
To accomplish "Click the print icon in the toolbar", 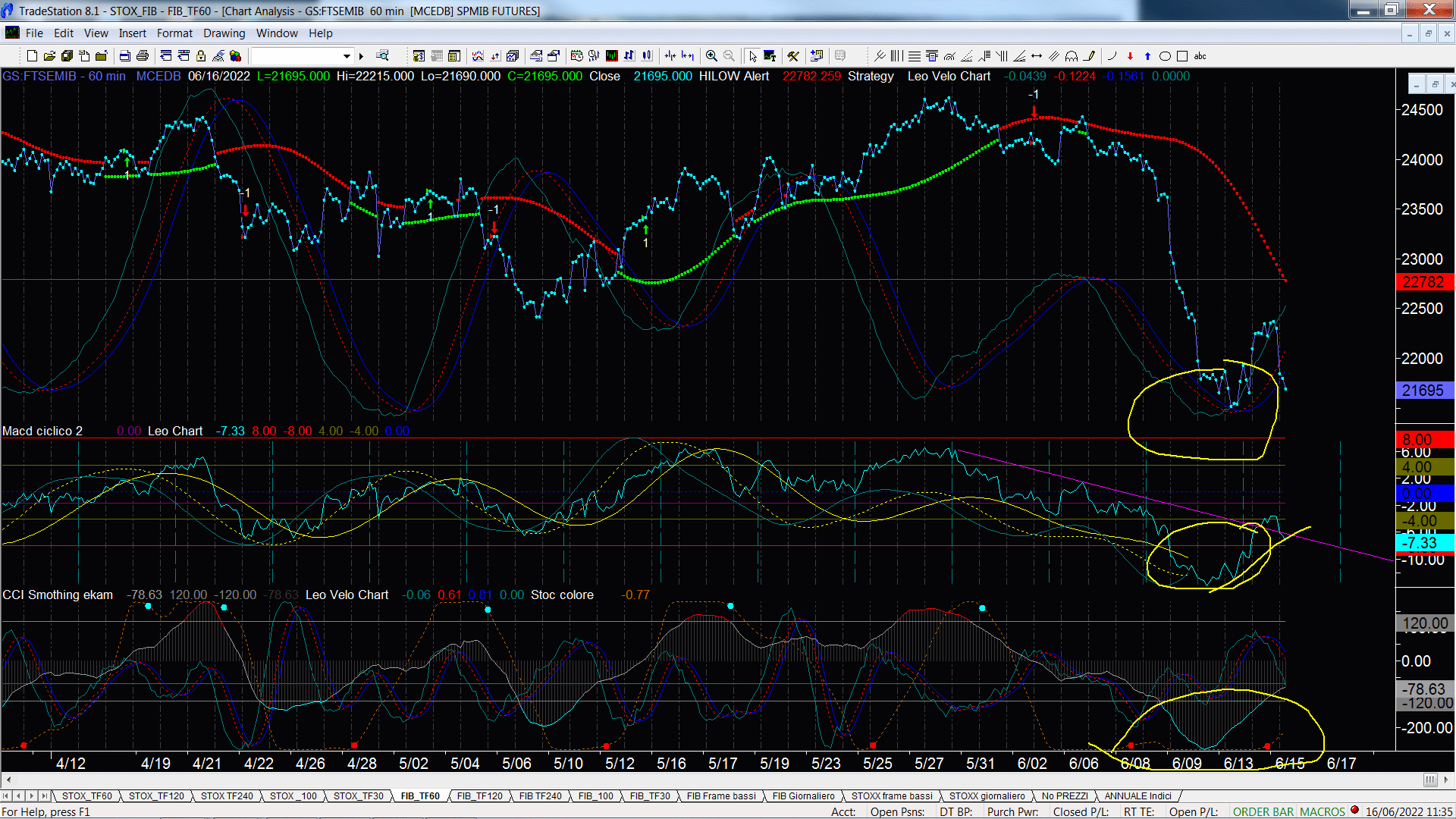I will tap(142, 56).
